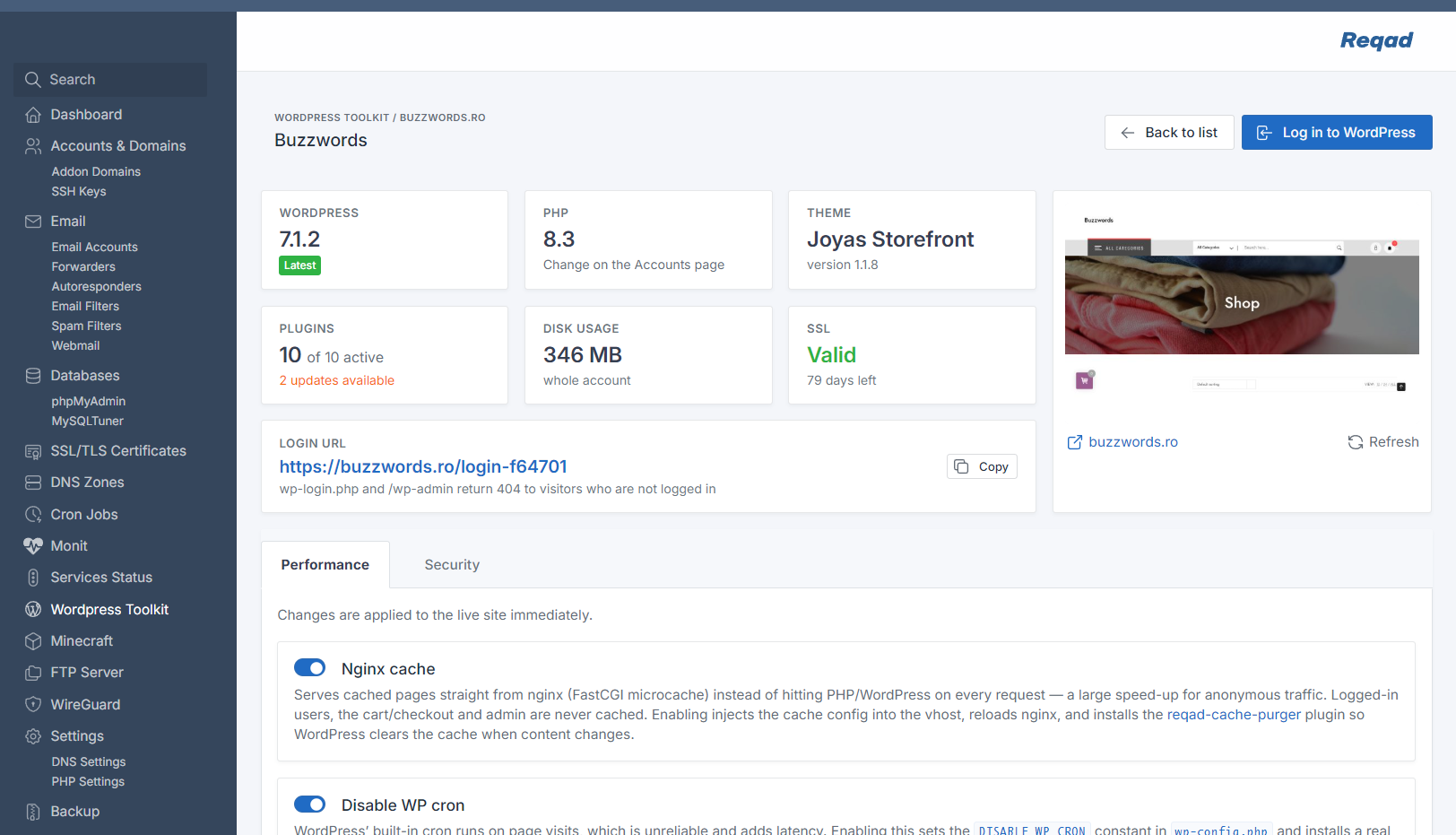Click the Settings gear icon

point(33,736)
